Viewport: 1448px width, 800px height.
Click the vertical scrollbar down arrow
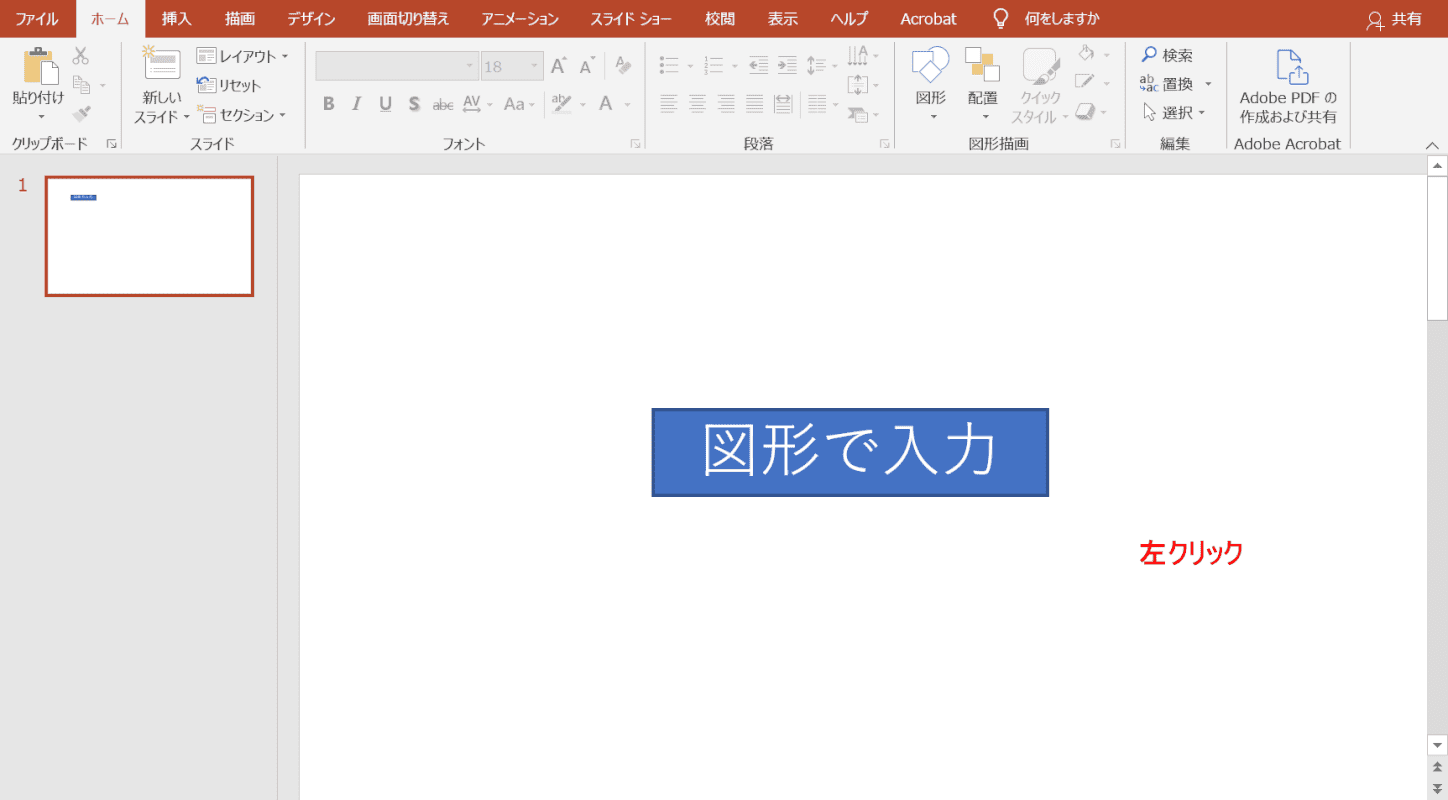pos(1438,745)
